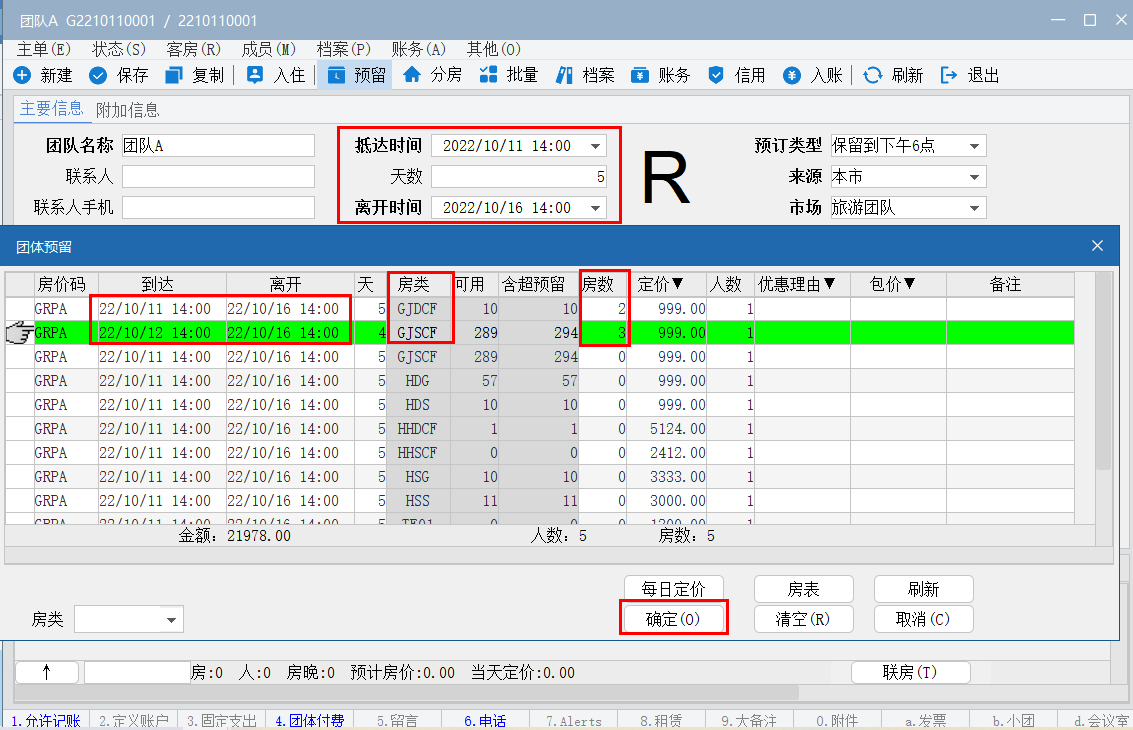Click the HSS room type cell
The width and height of the screenshot is (1133, 730).
418,501
